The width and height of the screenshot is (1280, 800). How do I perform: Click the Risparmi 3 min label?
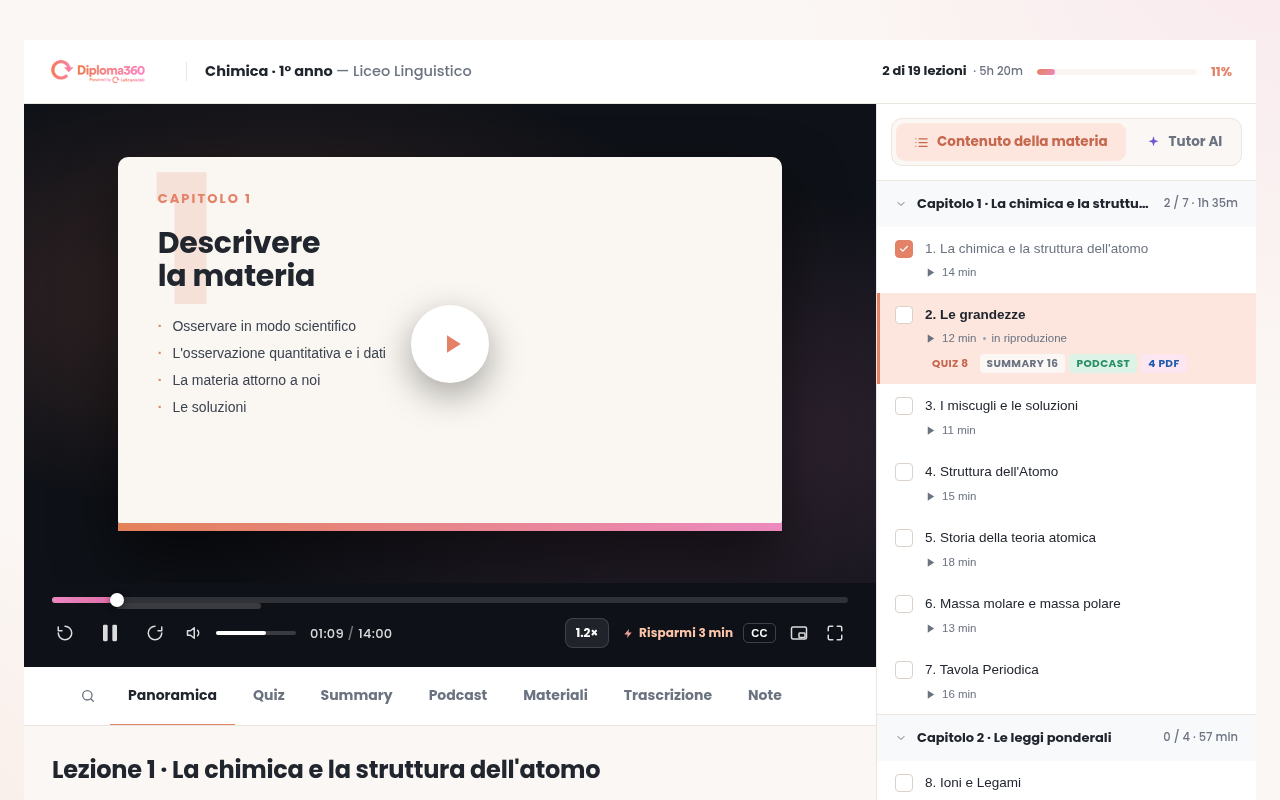pyautogui.click(x=678, y=633)
